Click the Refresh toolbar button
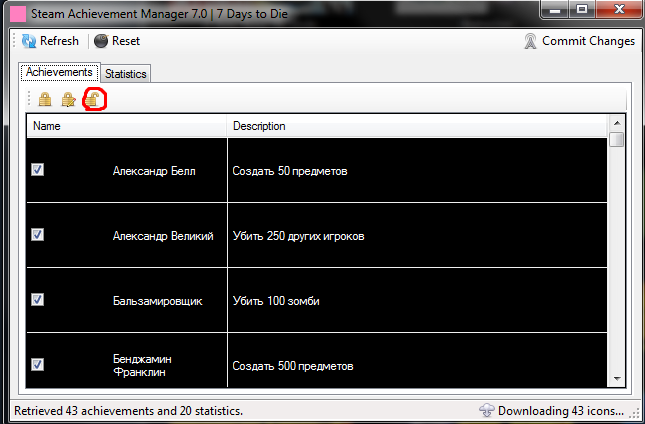 tap(50, 41)
